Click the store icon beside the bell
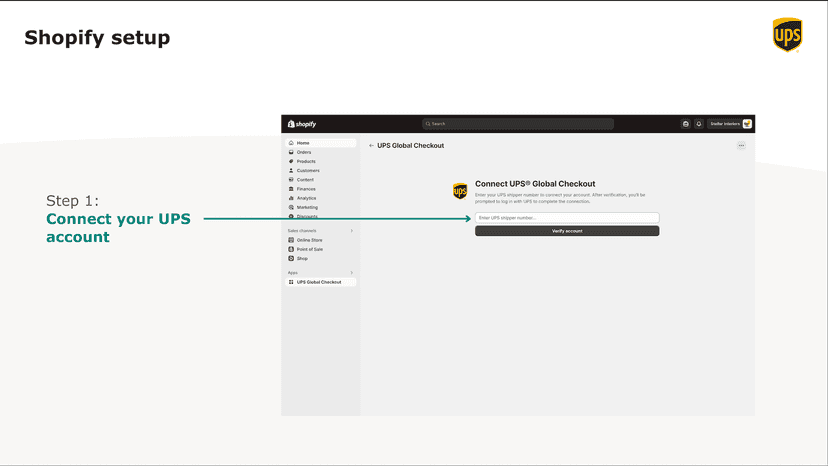Viewport: 828px width, 466px height. (685, 124)
